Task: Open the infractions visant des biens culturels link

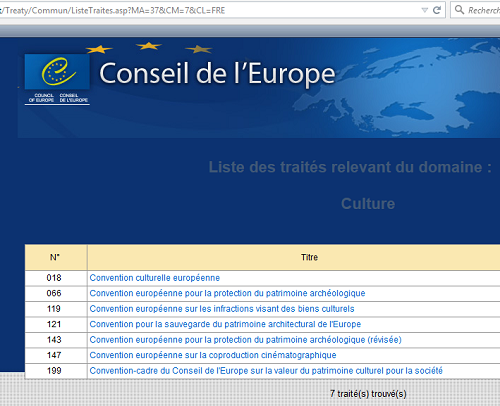Action: point(222,309)
